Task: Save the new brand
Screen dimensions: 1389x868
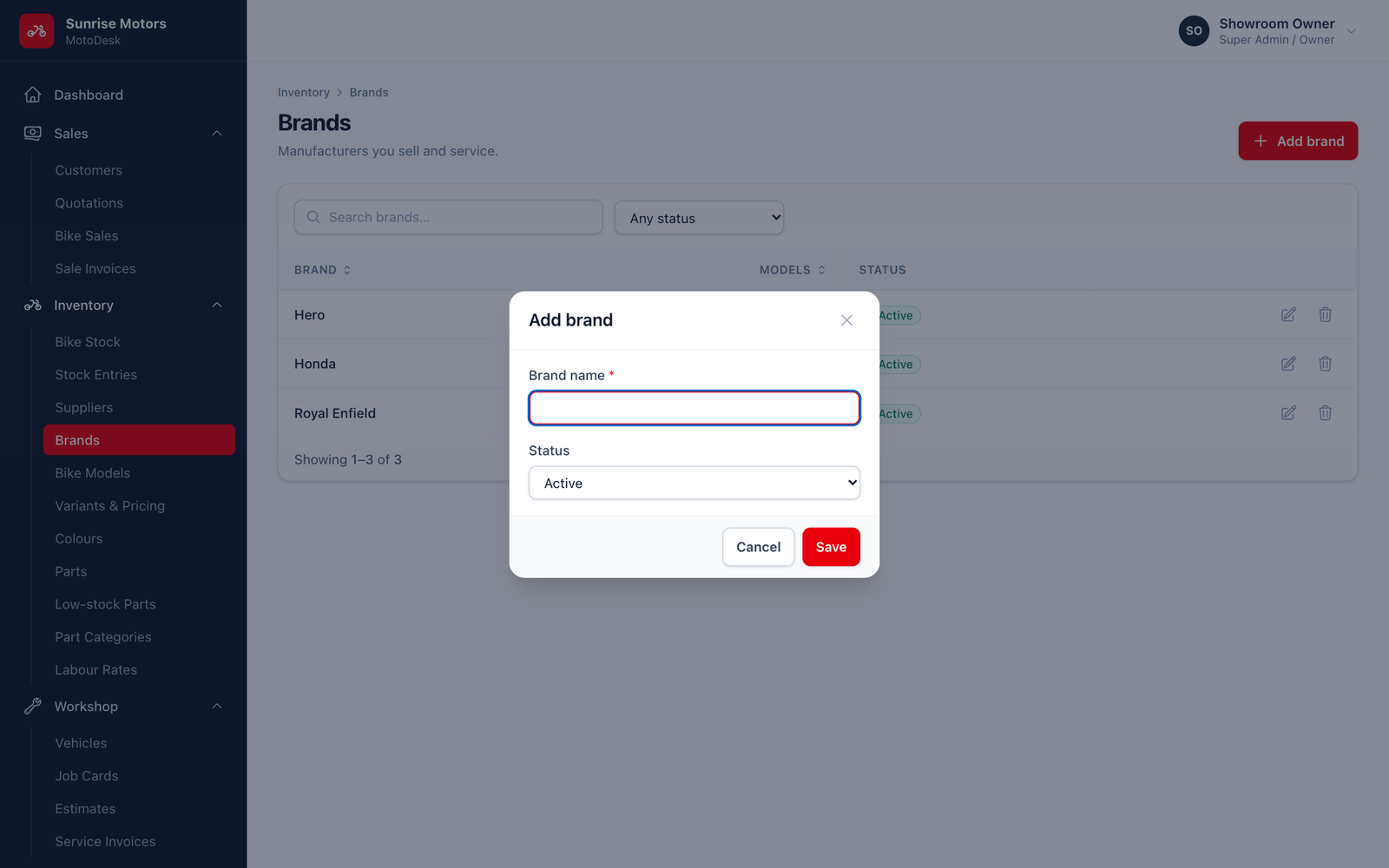Action: pyautogui.click(x=831, y=547)
